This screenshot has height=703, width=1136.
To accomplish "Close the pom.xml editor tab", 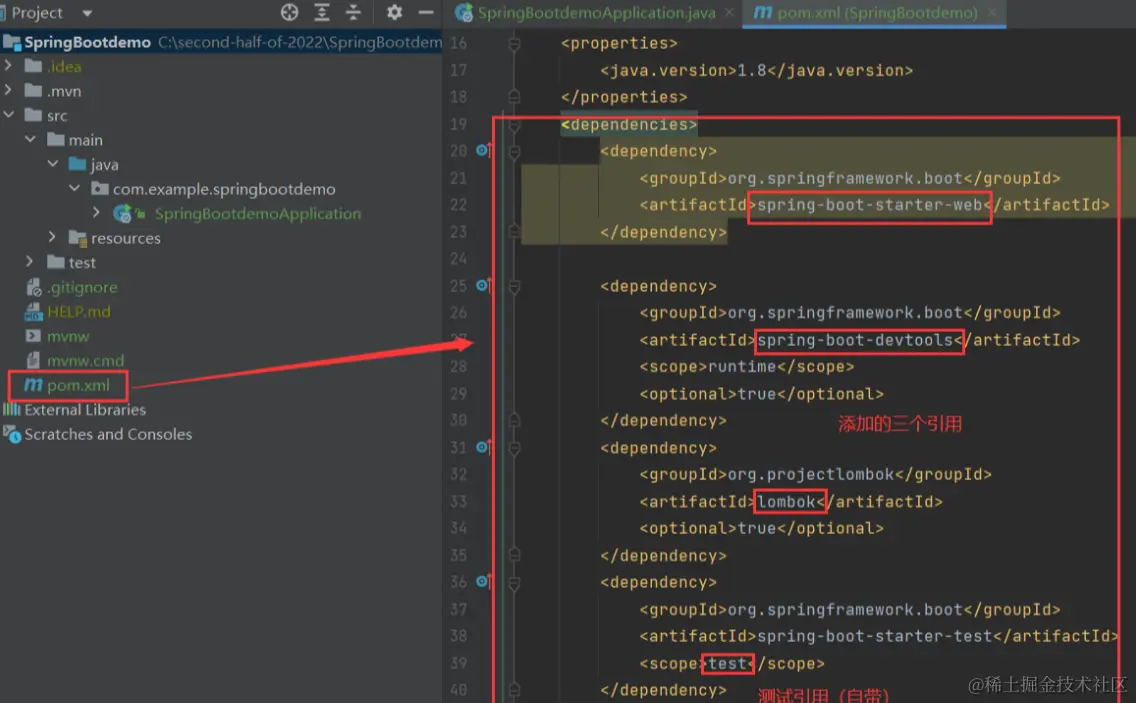I will point(992,13).
